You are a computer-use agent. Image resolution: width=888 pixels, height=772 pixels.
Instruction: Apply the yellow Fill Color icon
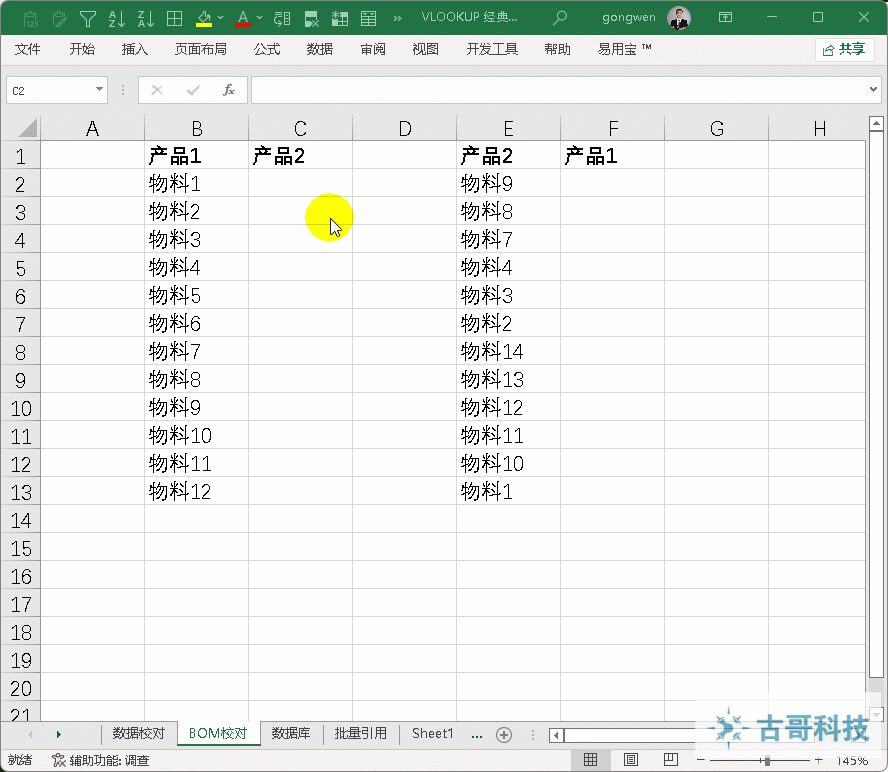(203, 17)
